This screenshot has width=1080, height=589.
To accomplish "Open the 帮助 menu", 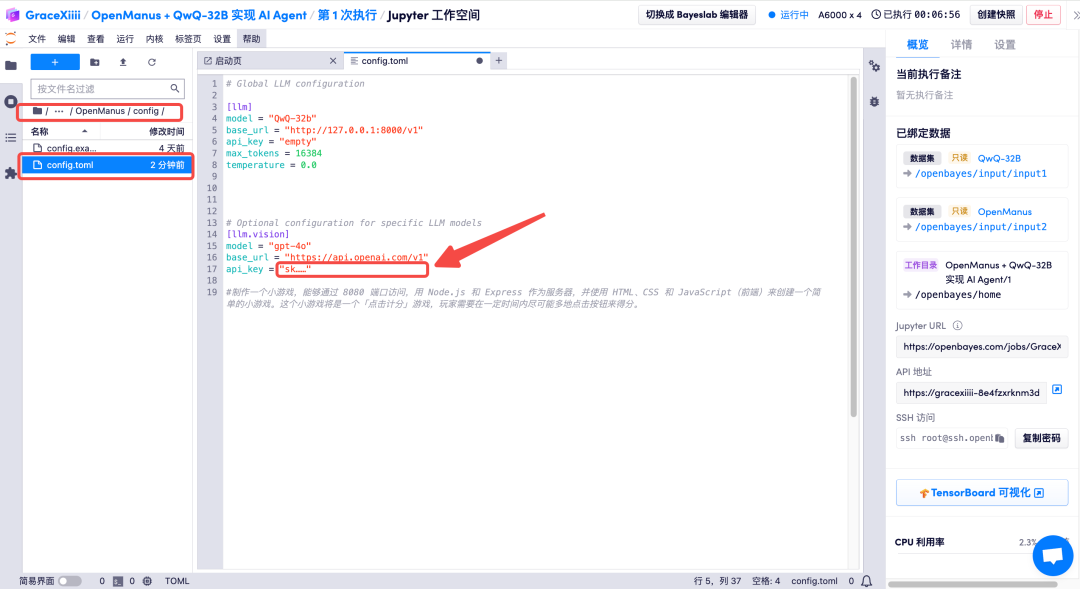I will [x=251, y=39].
